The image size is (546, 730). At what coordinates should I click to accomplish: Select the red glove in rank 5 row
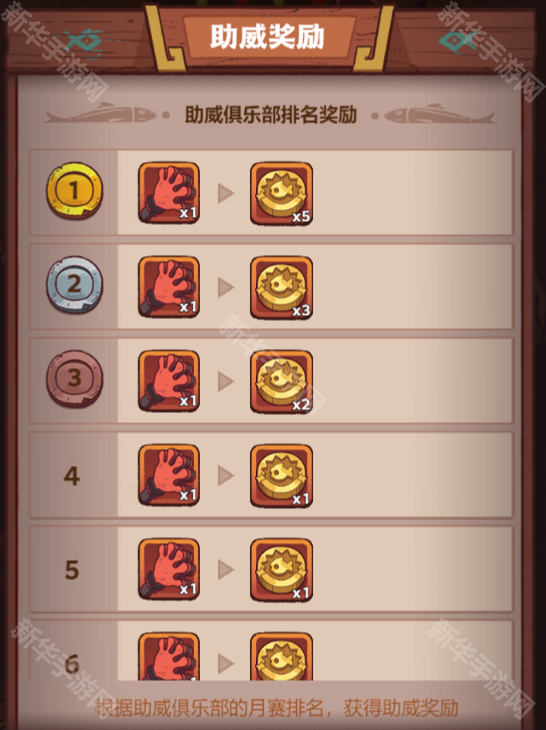coord(169,569)
